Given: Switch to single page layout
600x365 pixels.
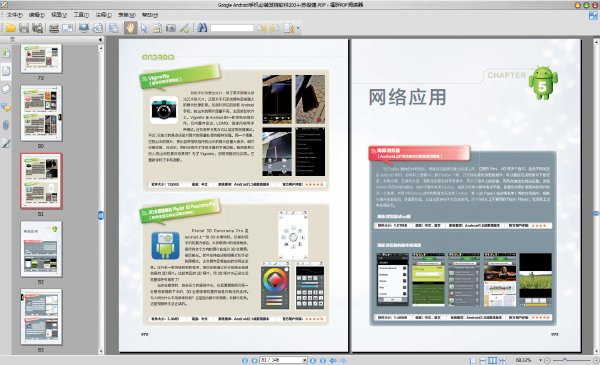Looking at the screenshot, I should pos(473,360).
